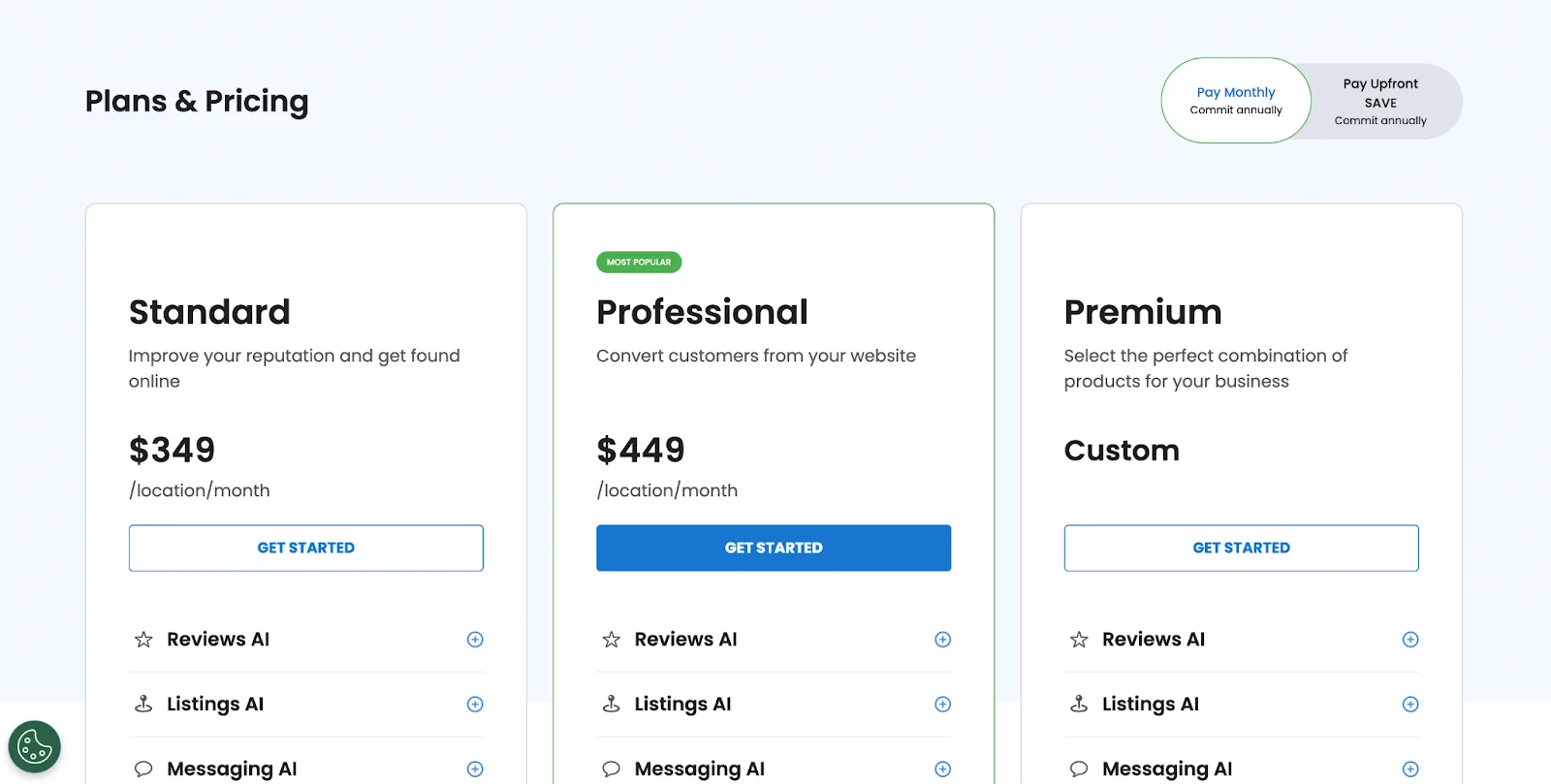Open the cookie settings icon in the bottom-left corner

point(34,746)
